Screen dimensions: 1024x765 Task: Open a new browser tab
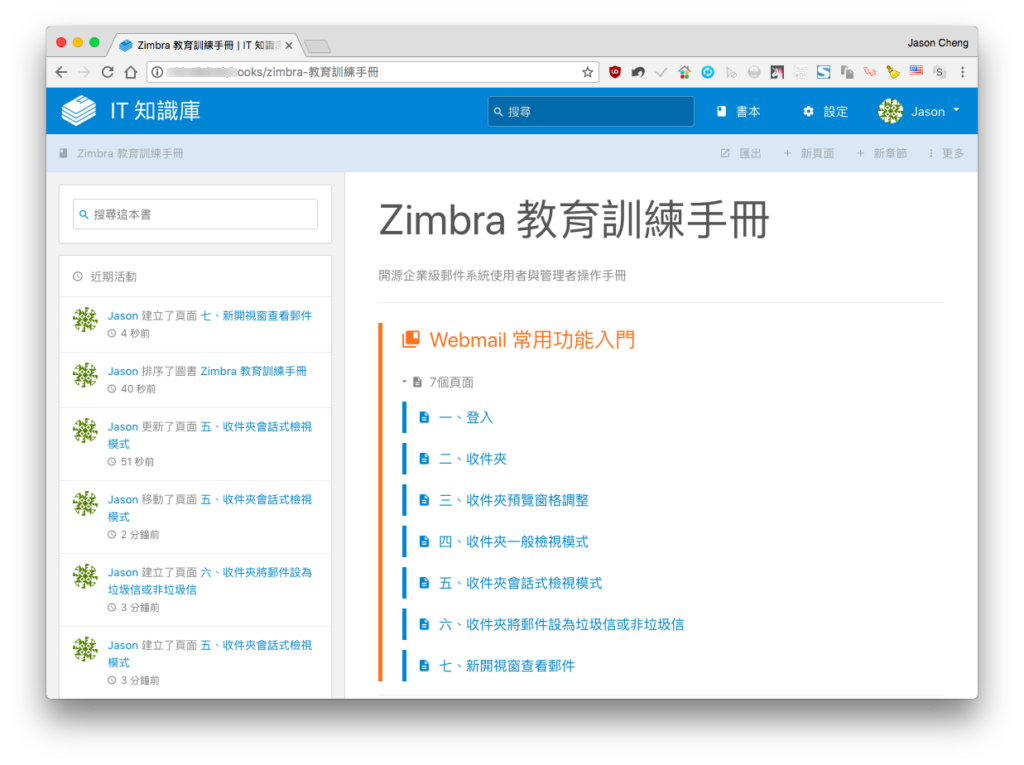[x=318, y=46]
